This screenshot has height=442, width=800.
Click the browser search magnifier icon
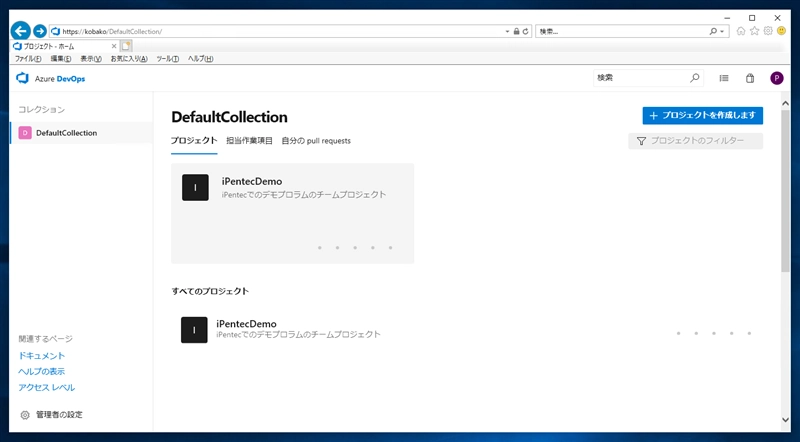click(713, 32)
